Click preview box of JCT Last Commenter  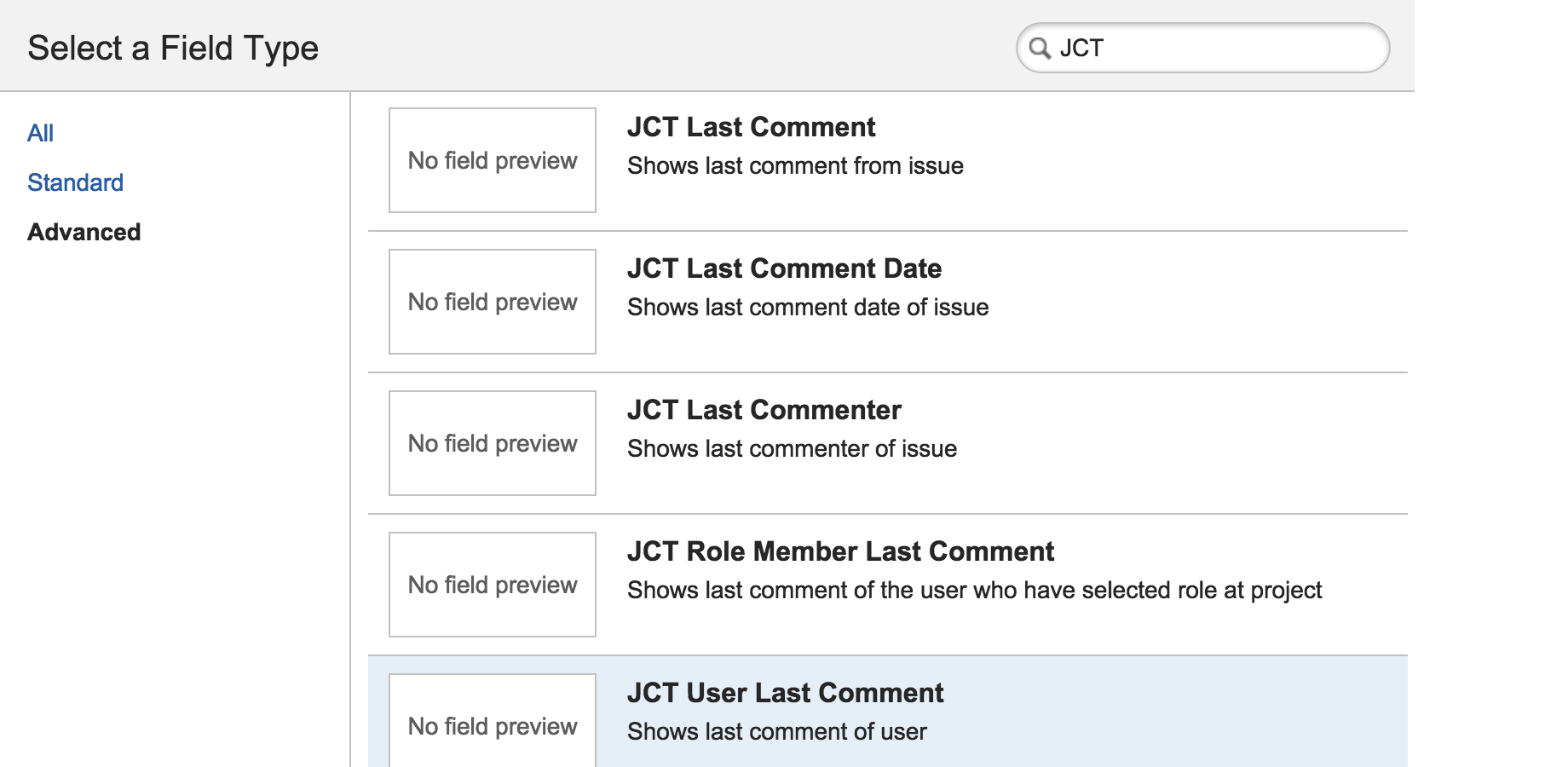493,443
